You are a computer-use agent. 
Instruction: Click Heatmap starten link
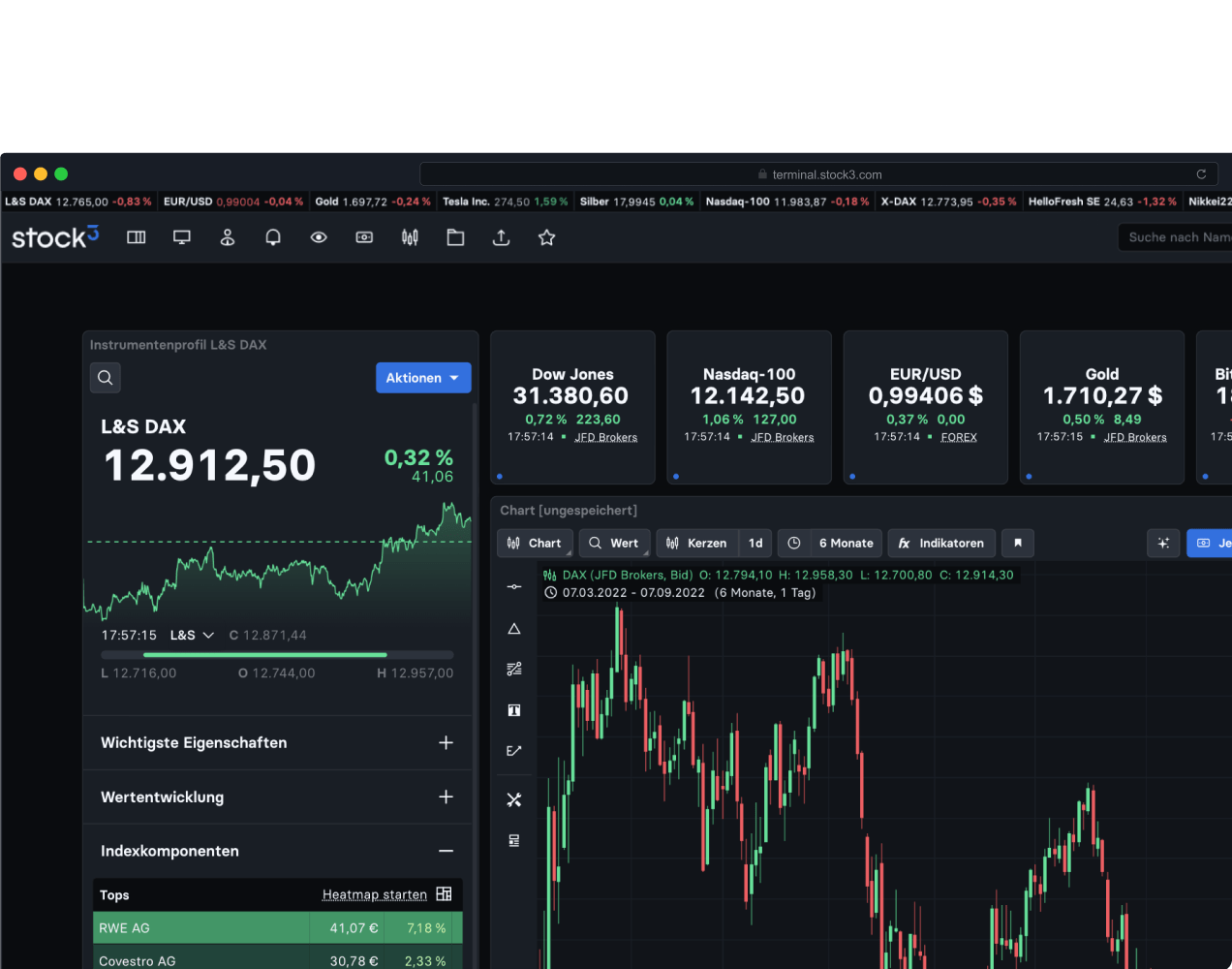tap(375, 895)
